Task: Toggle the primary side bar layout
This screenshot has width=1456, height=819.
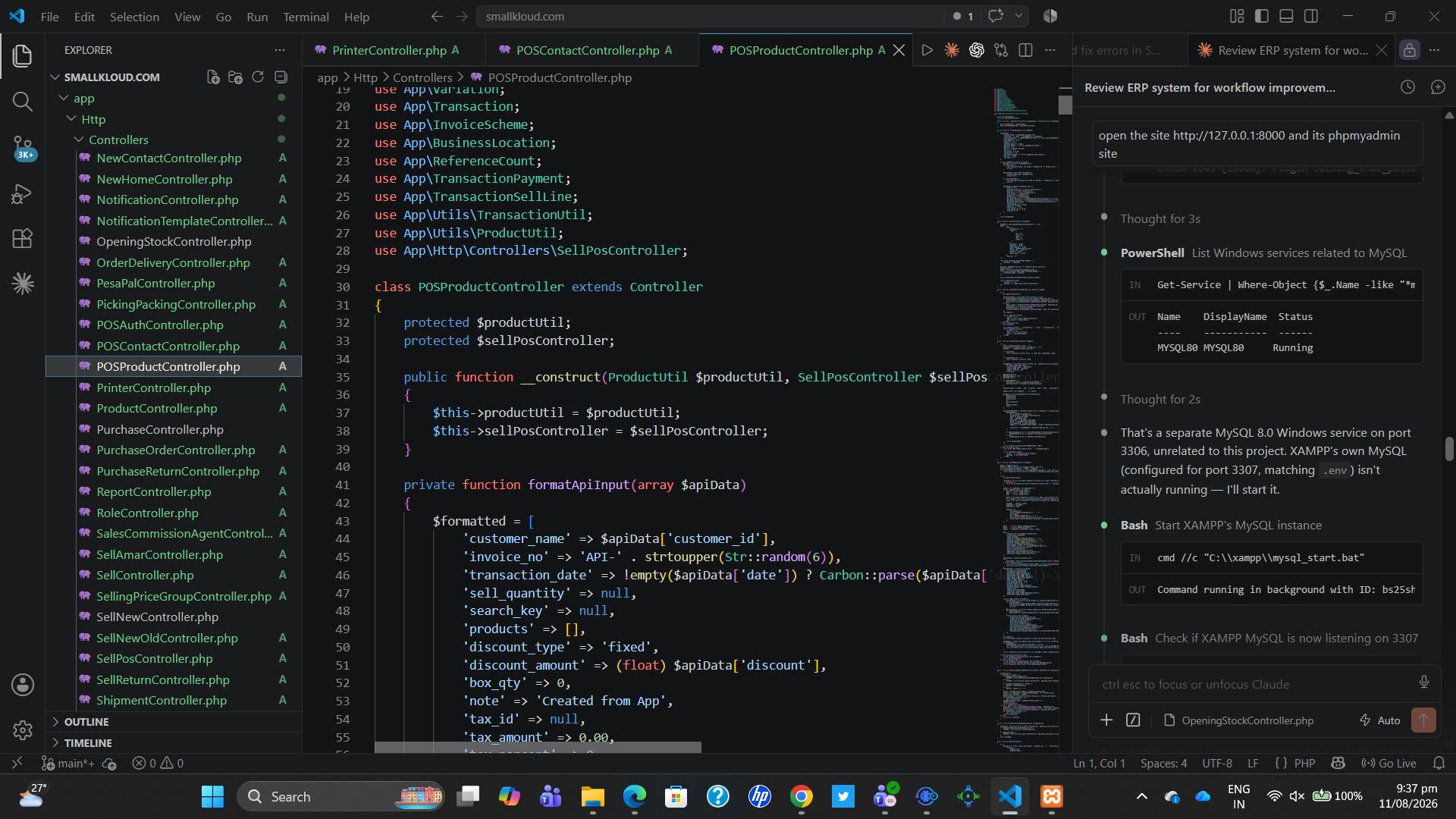Action: (x=1262, y=16)
